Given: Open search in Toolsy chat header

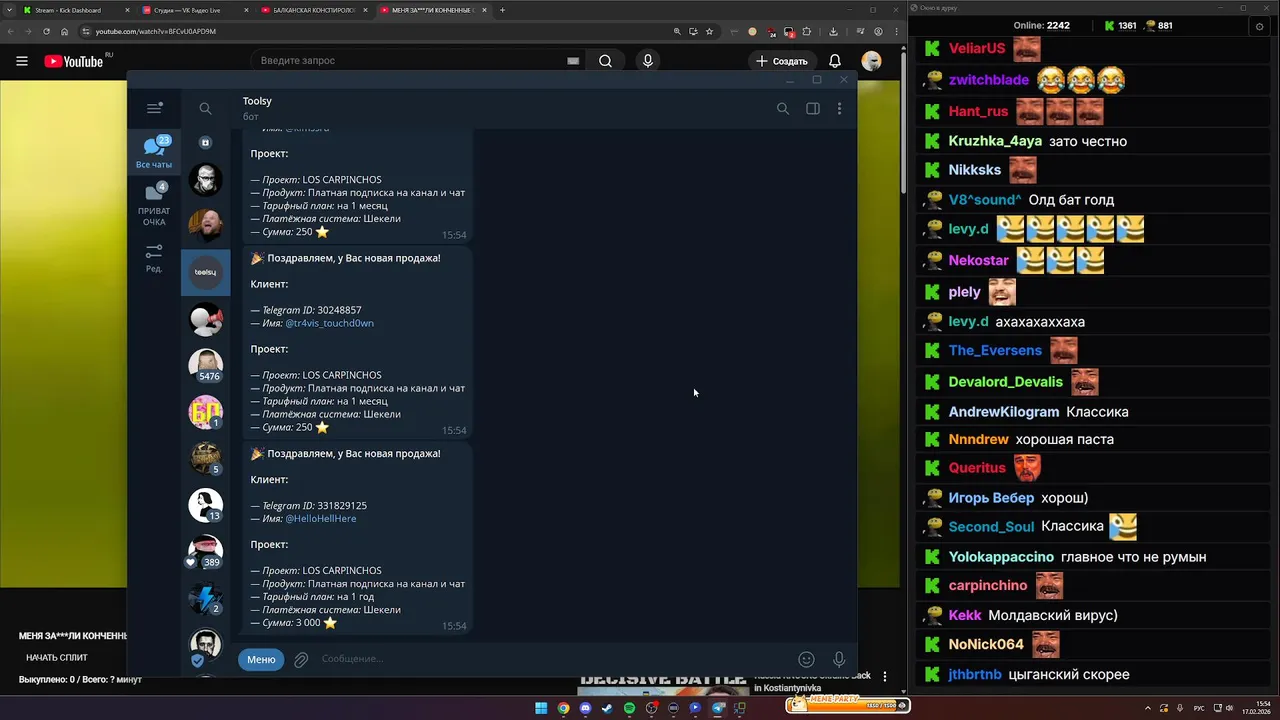Looking at the screenshot, I should pyautogui.click(x=783, y=108).
